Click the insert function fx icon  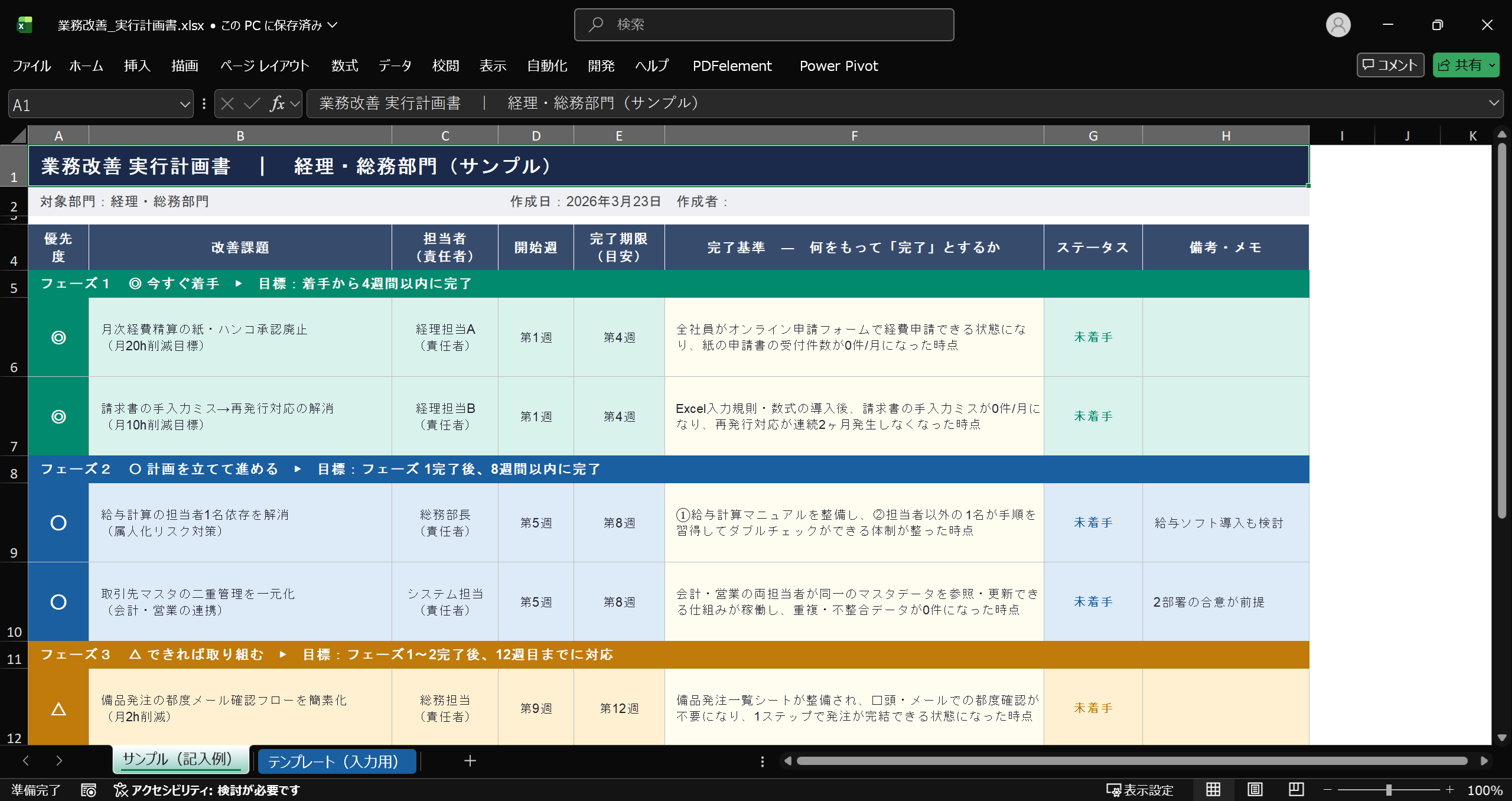coord(277,104)
